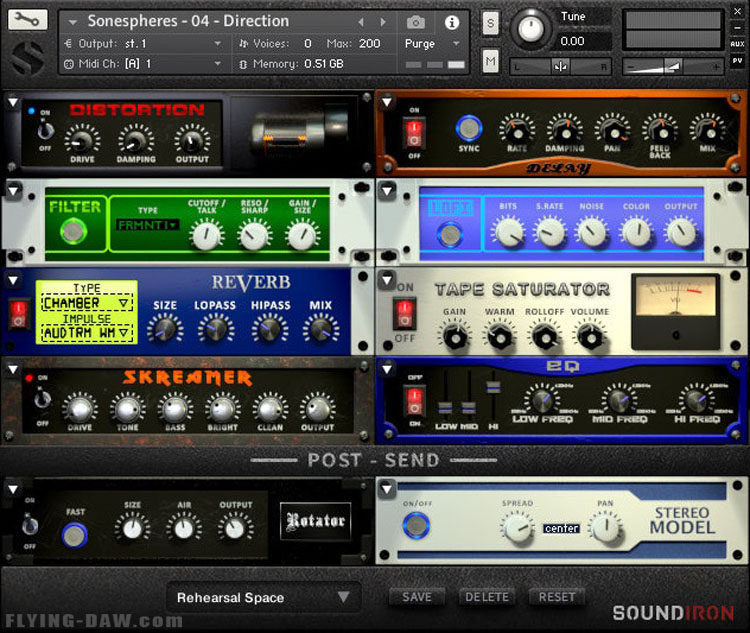Open the wrench instrument edit mode

27,20
